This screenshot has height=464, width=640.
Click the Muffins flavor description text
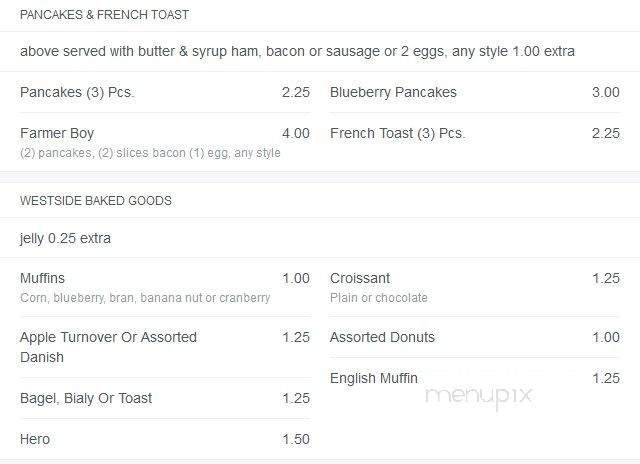point(145,297)
